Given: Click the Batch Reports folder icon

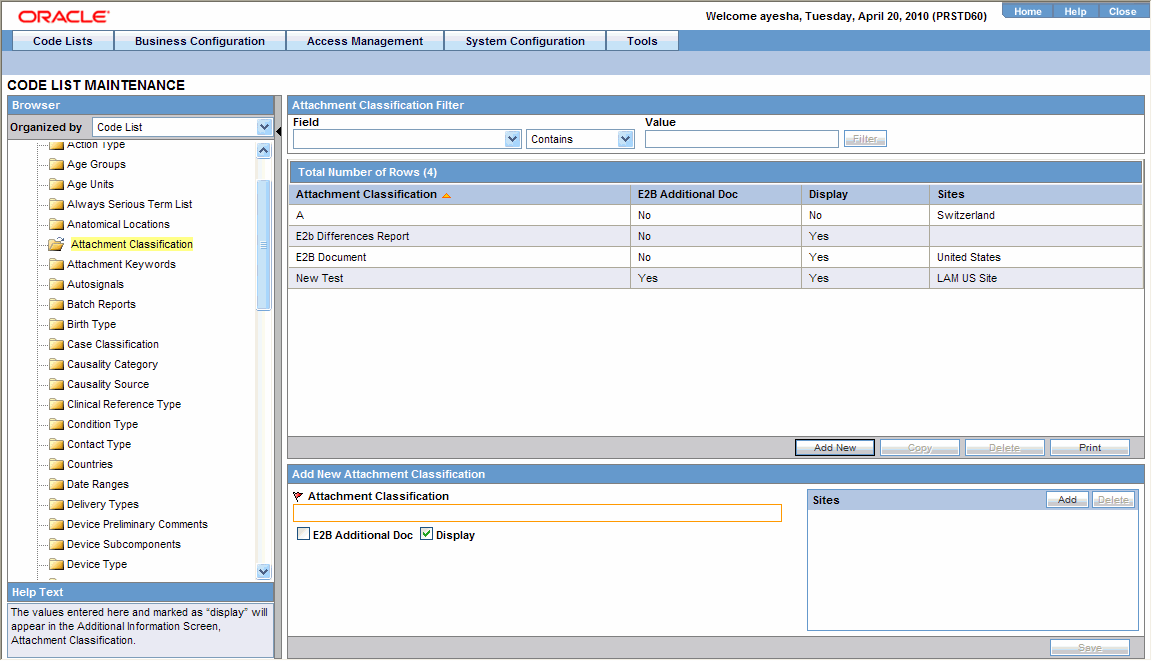Looking at the screenshot, I should coord(57,304).
